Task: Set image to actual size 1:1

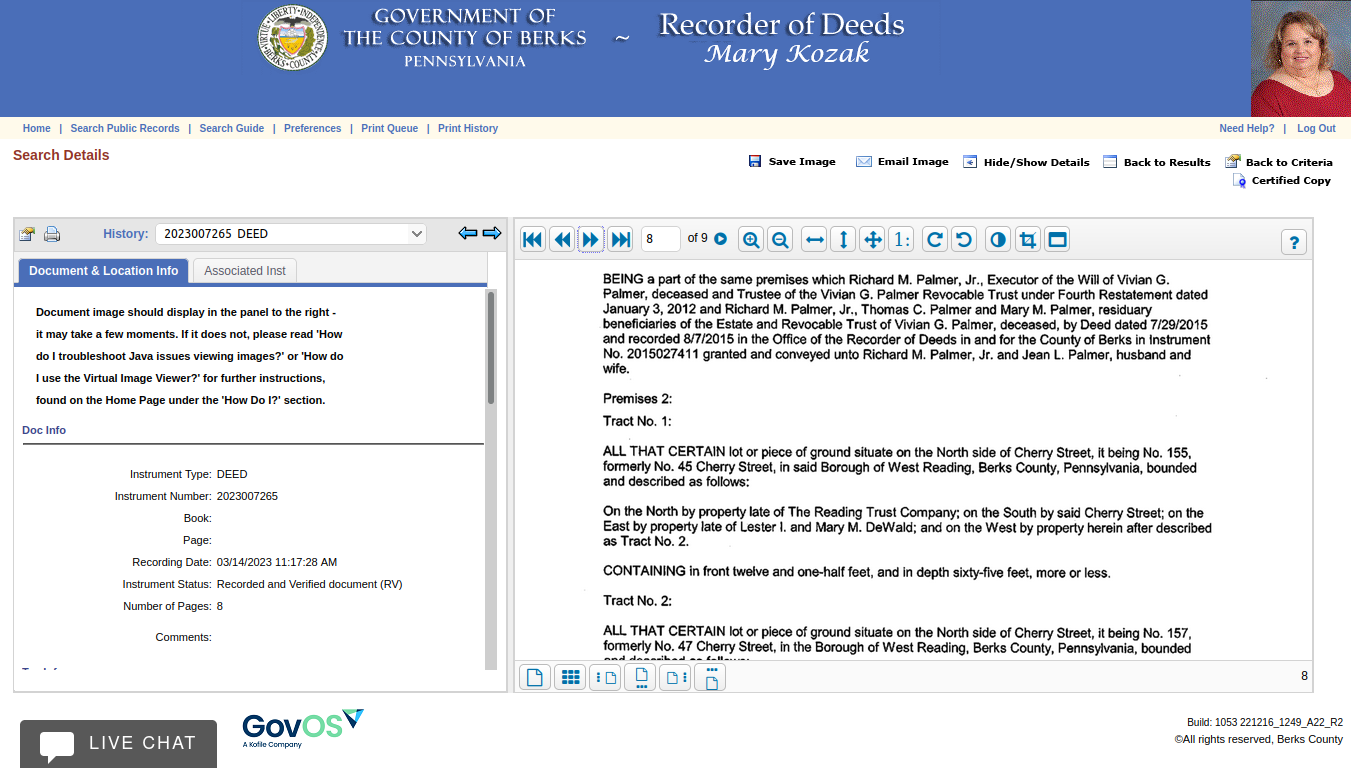Action: tap(901, 240)
